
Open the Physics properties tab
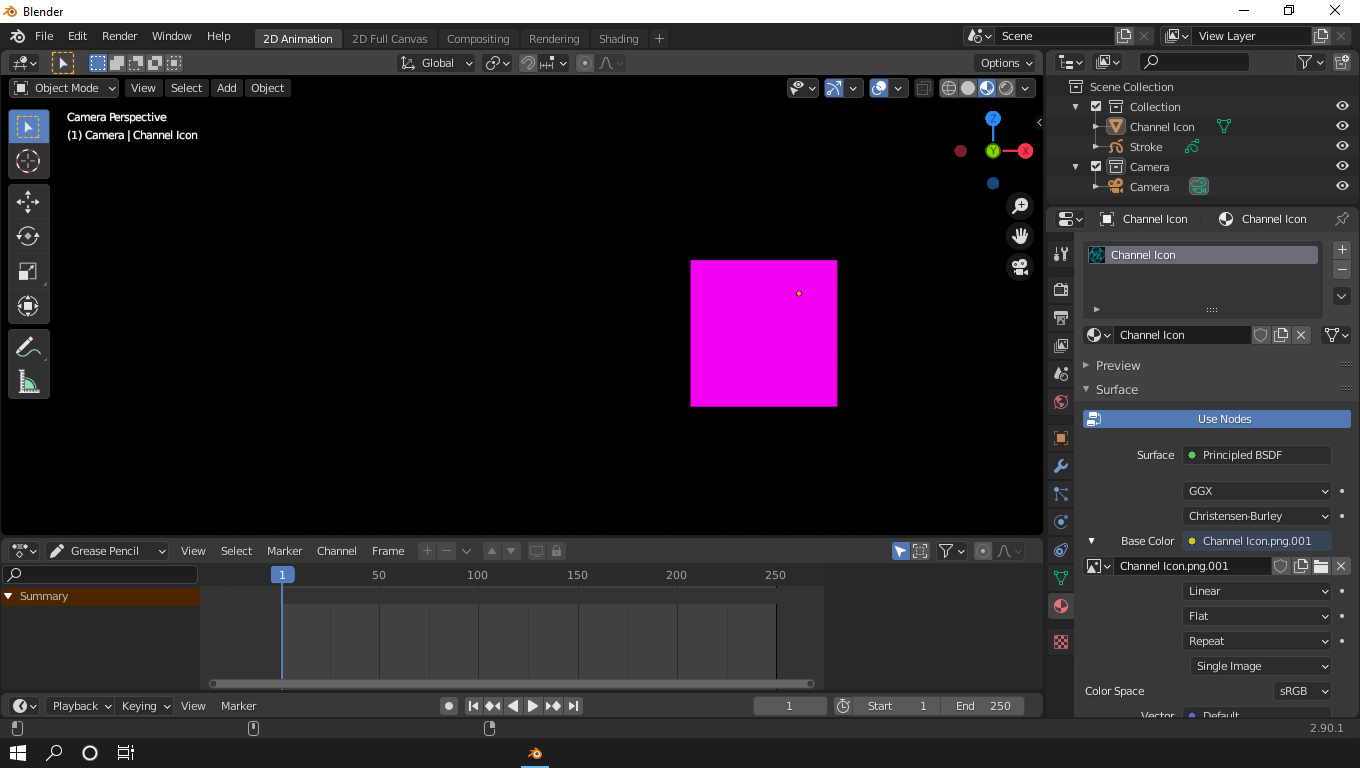pyautogui.click(x=1061, y=522)
